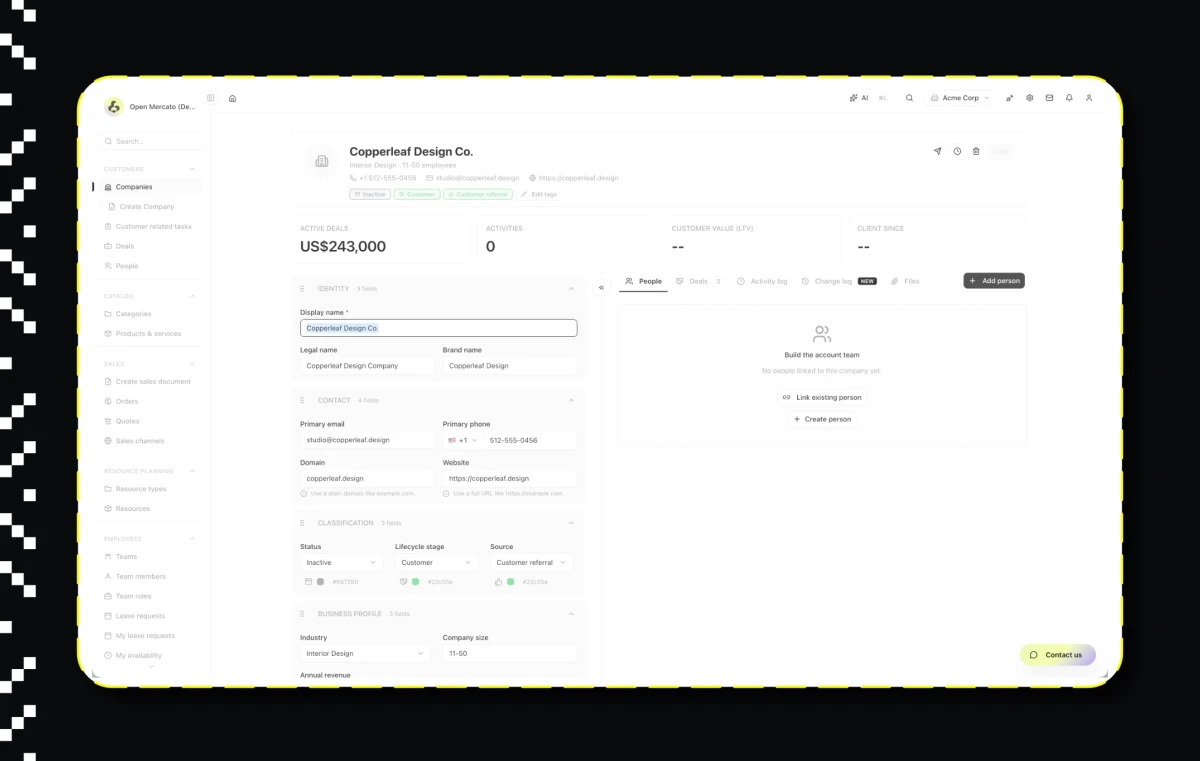Click the envelope icon next to studio@copperleaf.design

click(429, 178)
